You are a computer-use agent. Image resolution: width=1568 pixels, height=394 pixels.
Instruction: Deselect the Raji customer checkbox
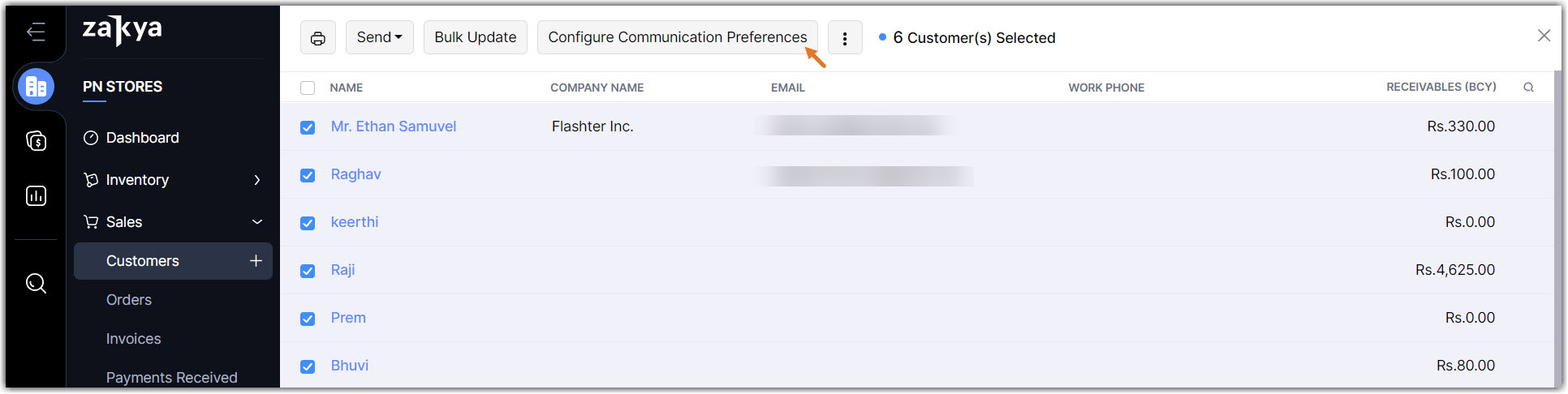point(308,271)
